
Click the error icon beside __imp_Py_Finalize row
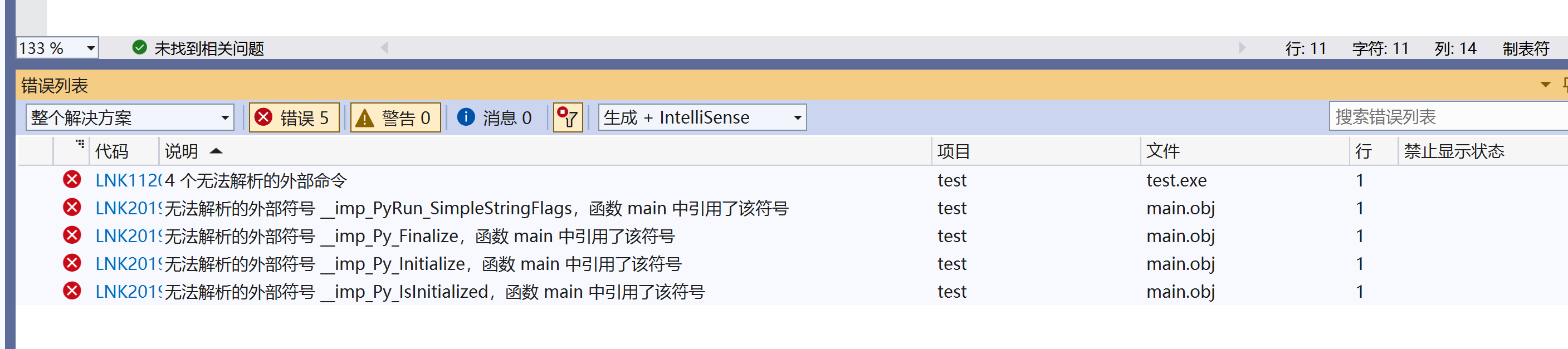tap(72, 236)
